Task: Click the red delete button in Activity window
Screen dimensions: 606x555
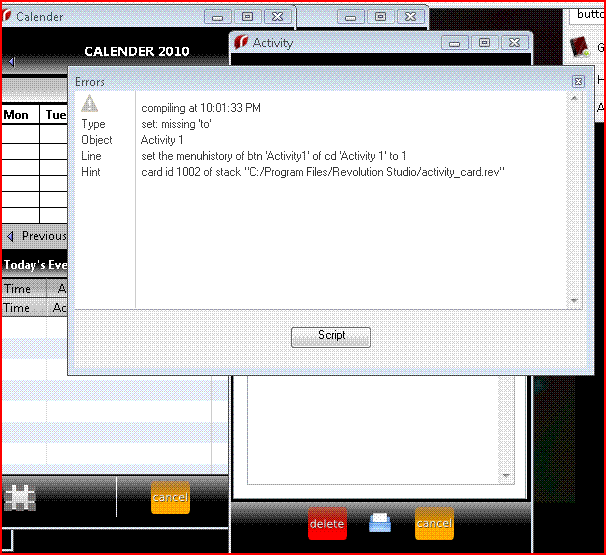Action: 327,524
